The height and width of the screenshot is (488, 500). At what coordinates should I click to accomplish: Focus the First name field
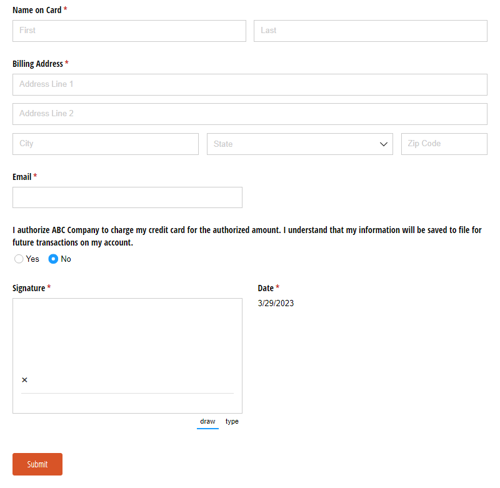point(129,31)
